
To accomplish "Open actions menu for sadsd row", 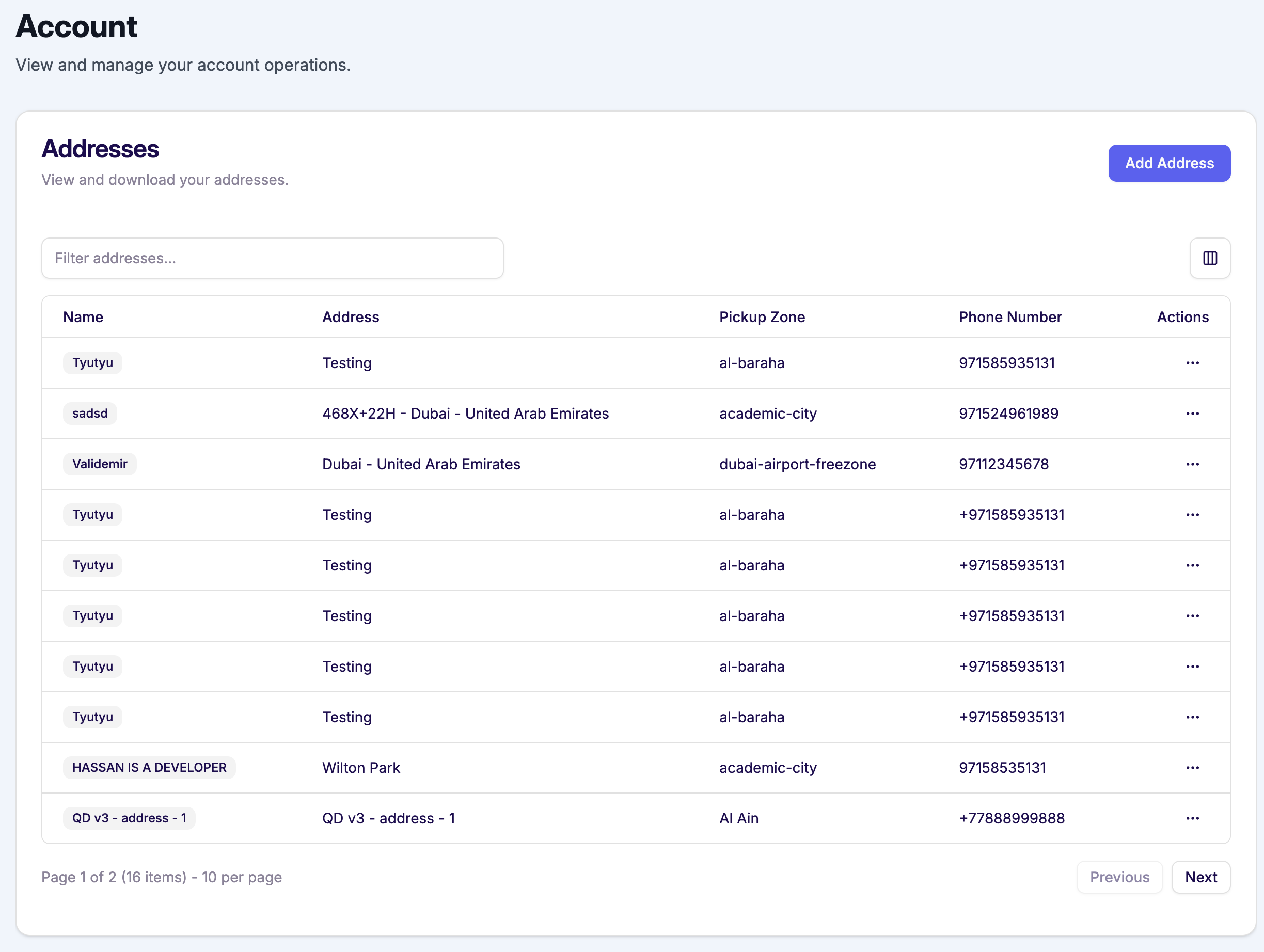I will 1192,414.
